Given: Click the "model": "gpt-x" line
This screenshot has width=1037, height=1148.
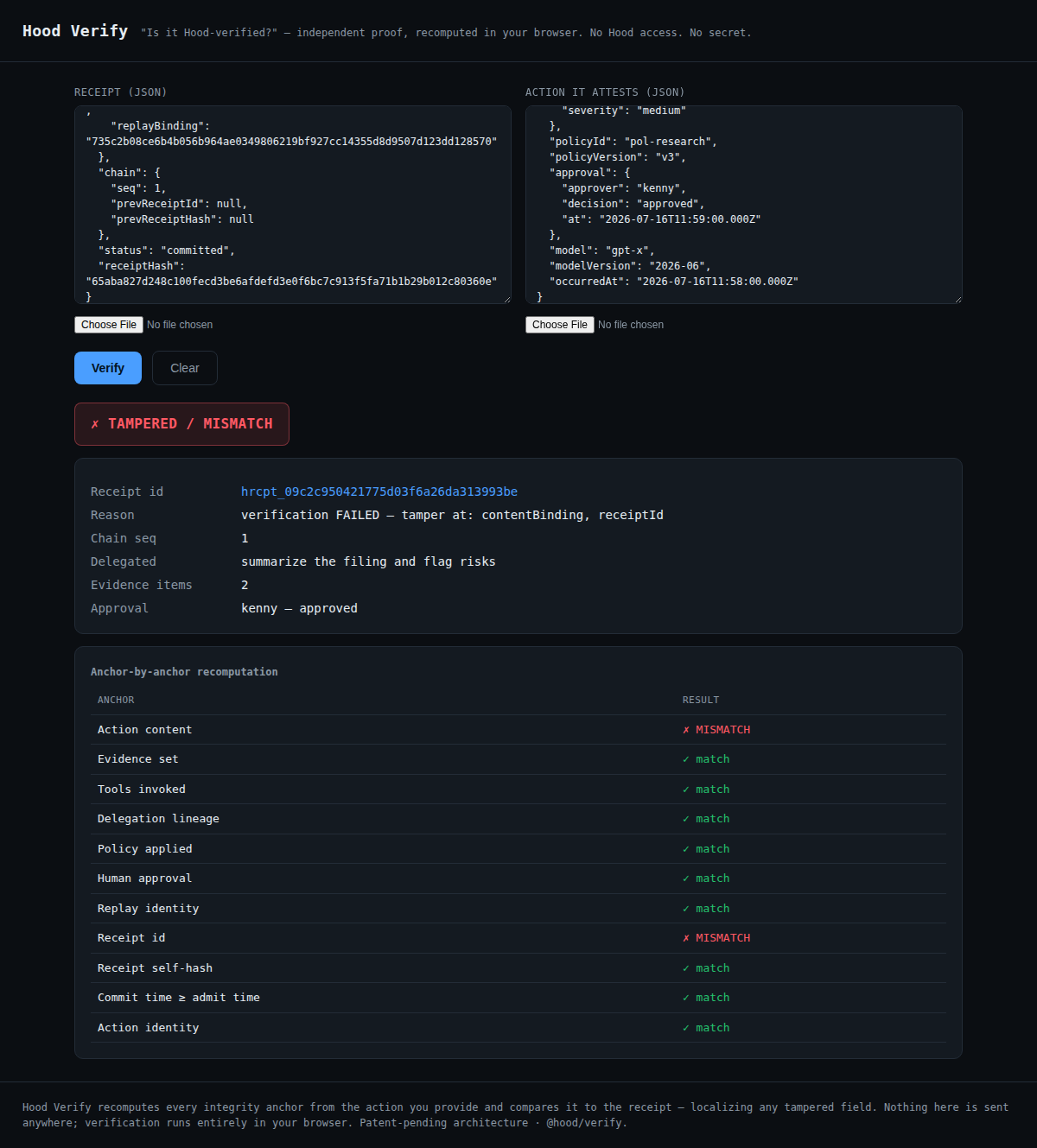Looking at the screenshot, I should [x=602, y=251].
